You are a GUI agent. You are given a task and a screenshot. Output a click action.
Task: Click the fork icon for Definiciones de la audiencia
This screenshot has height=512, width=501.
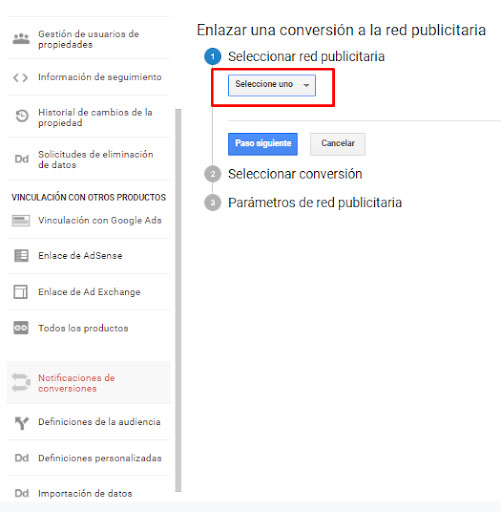tap(22, 423)
